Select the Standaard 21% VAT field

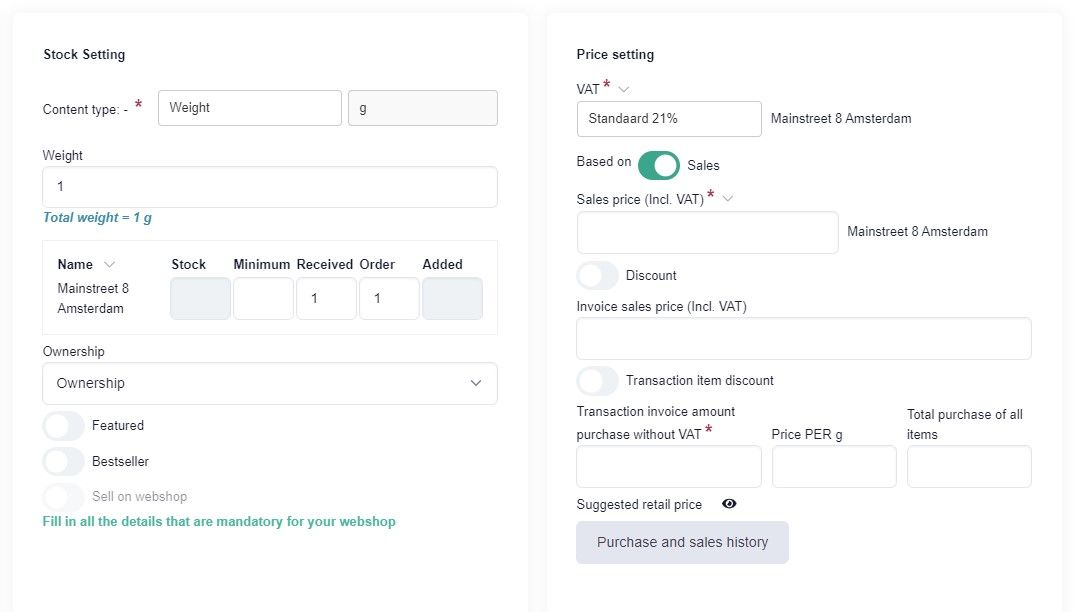click(669, 118)
